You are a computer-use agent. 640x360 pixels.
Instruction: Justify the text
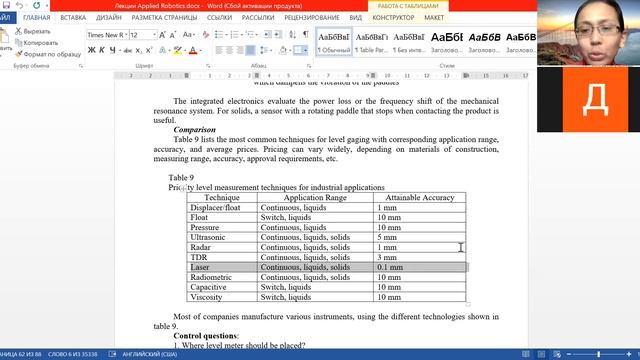(250, 50)
